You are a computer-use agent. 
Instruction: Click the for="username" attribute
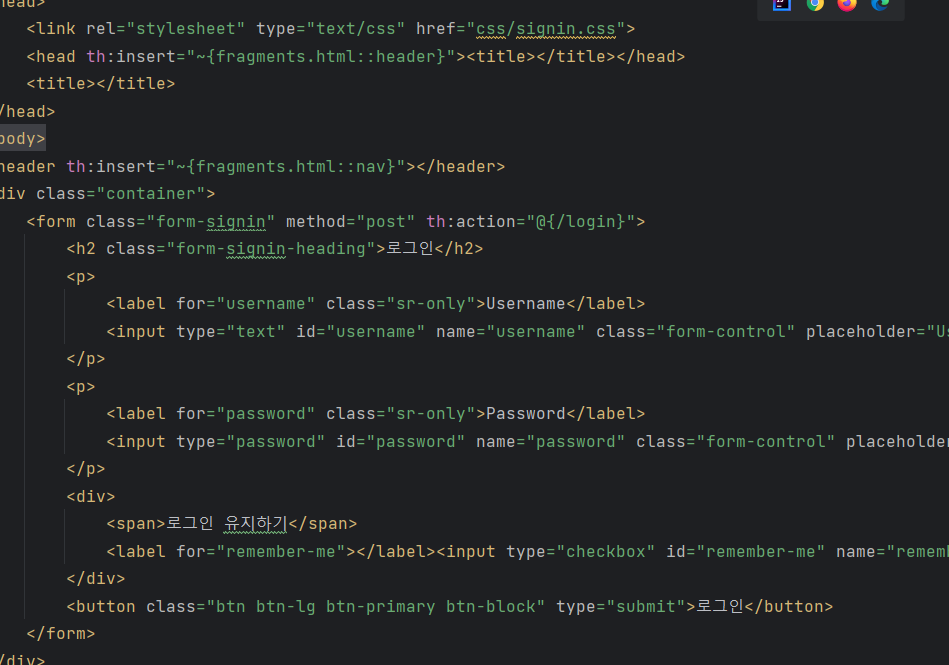coord(246,304)
